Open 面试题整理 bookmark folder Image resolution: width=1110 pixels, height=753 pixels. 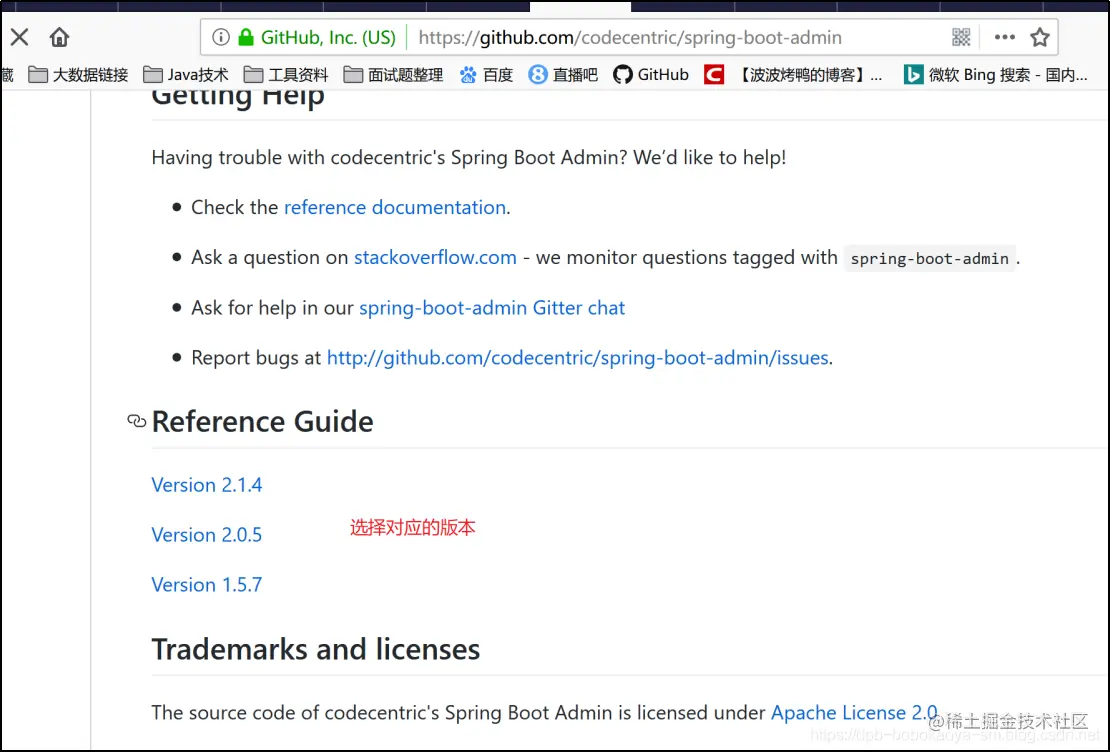(394, 75)
